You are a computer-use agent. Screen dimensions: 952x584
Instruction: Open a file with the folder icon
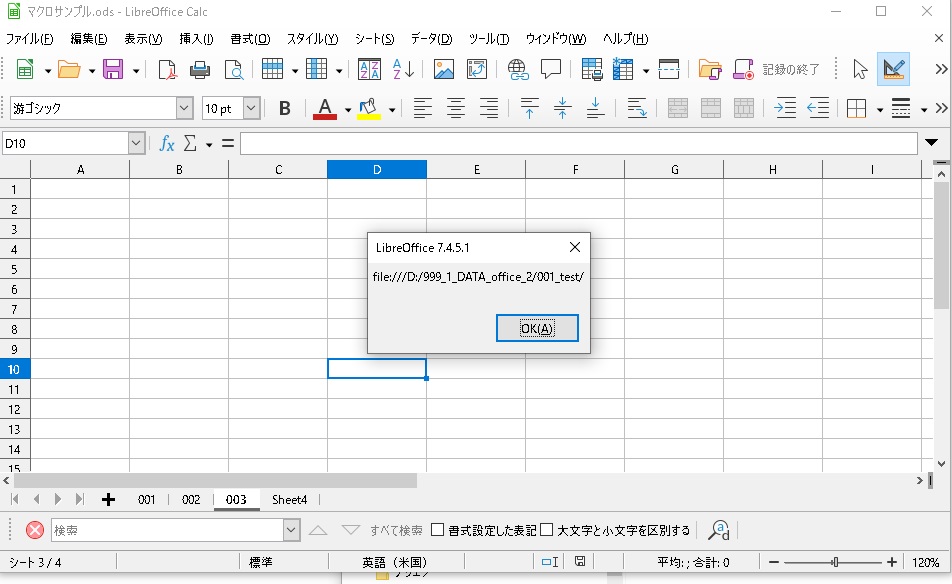[69, 70]
